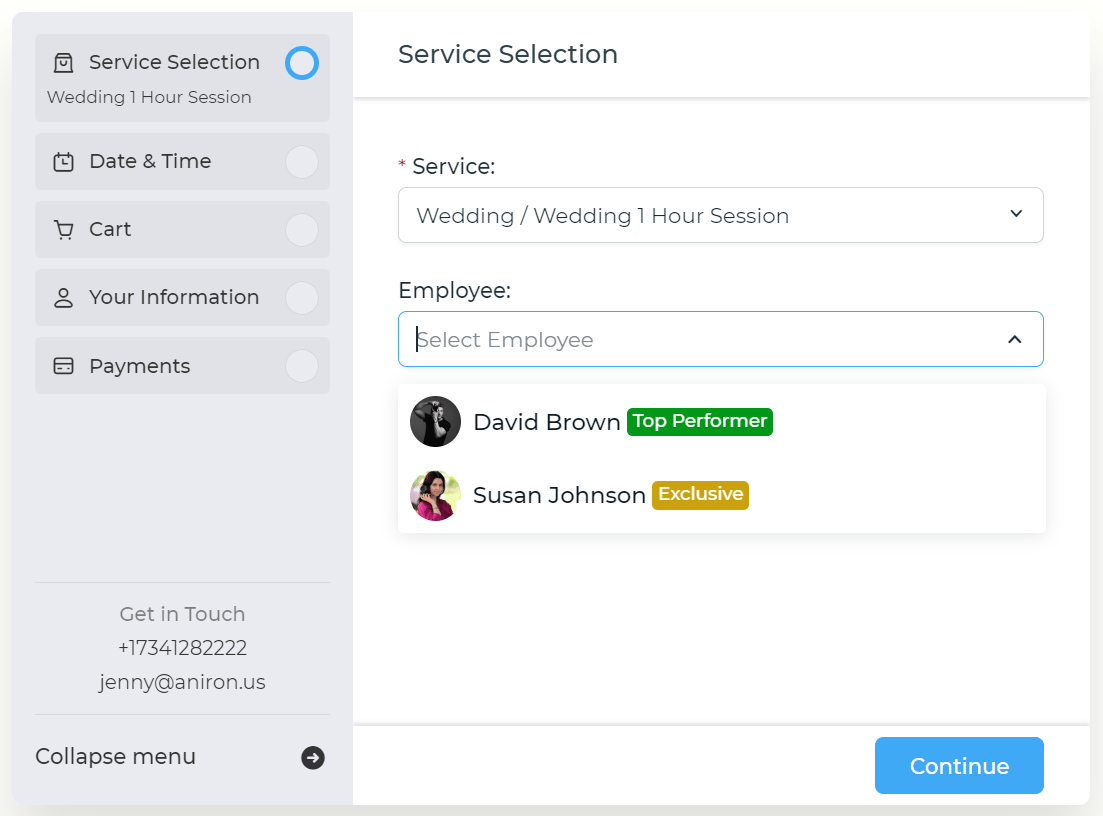Click the Your Information person icon
This screenshot has height=816, width=1103.
pos(63,298)
